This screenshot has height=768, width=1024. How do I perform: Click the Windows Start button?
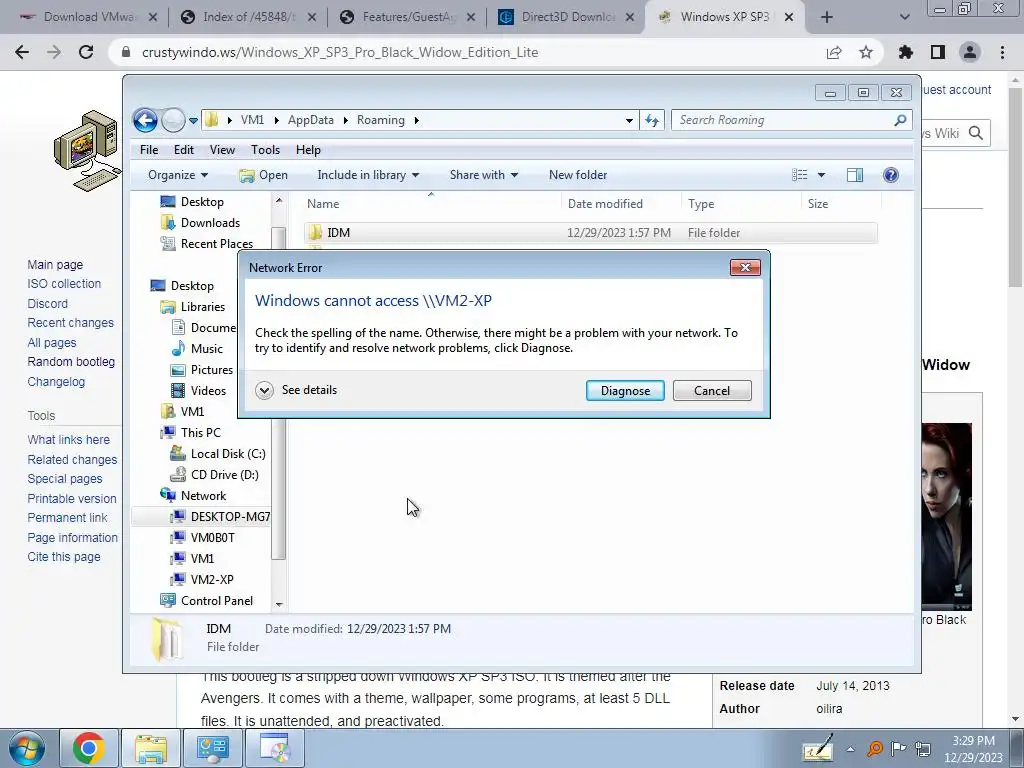27,748
